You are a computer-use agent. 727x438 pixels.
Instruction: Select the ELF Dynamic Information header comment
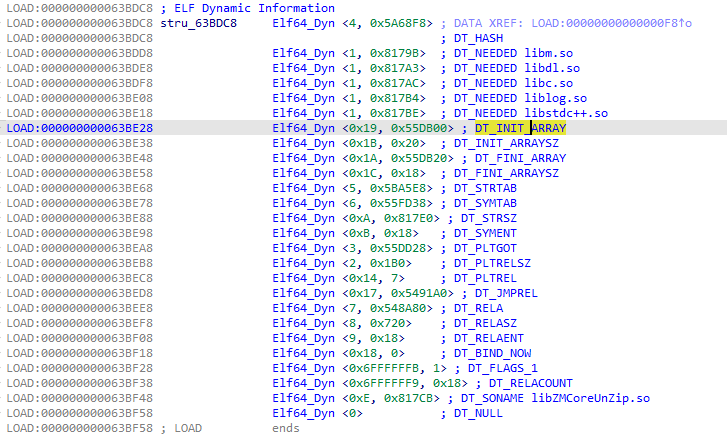coord(248,8)
